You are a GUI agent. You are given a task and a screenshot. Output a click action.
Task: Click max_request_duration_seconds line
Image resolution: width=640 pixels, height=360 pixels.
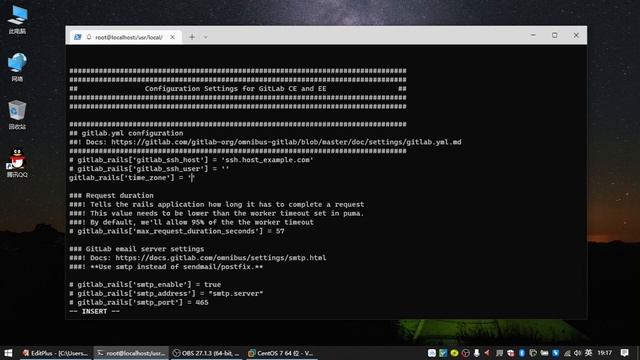click(x=177, y=231)
